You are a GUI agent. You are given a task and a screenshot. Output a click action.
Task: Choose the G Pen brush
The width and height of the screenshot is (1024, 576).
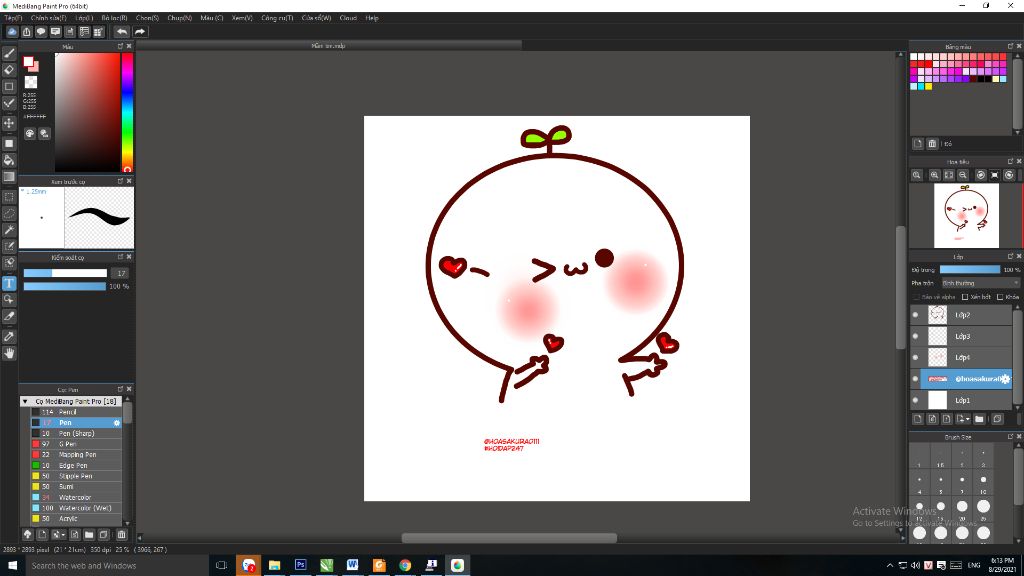(66, 444)
